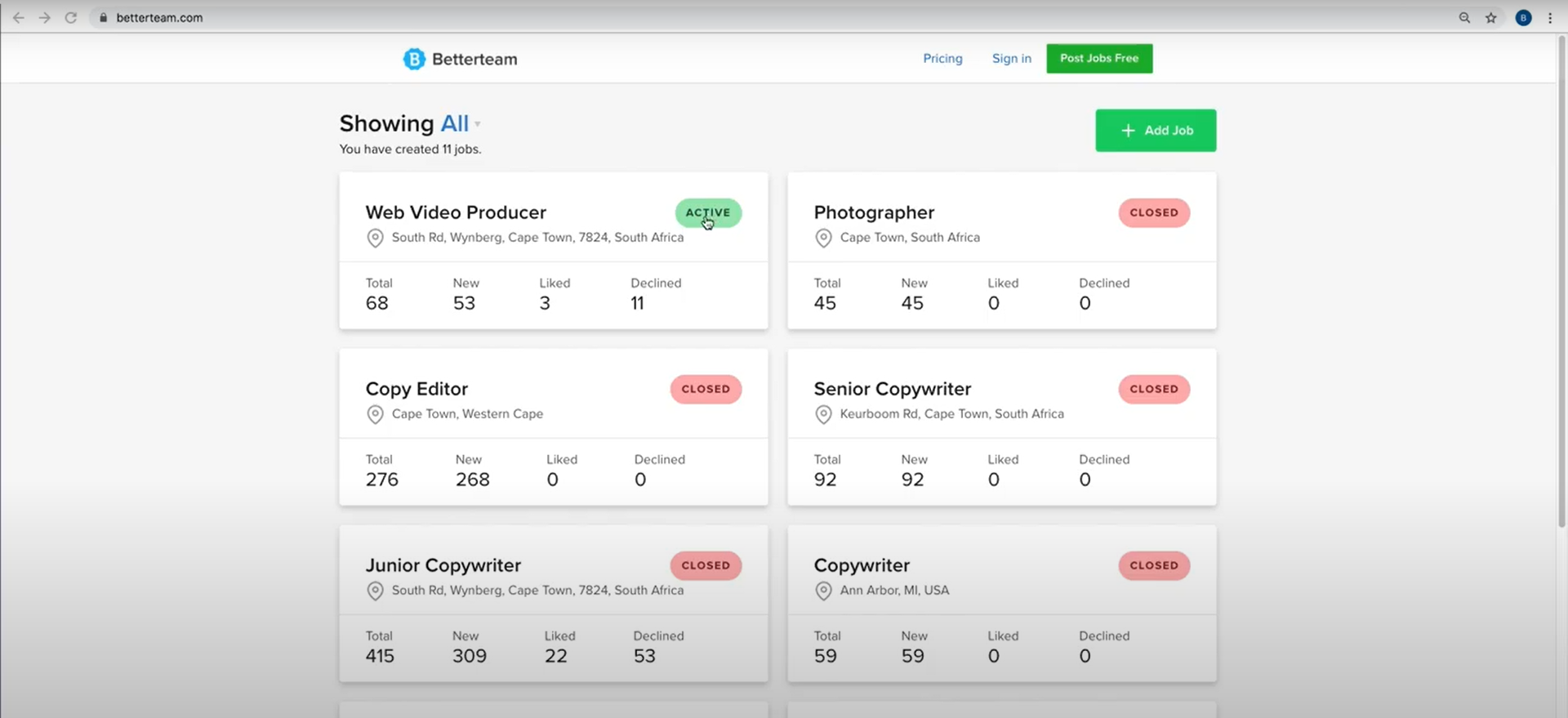
Task: Toggle ACTIVE status on Web Video Producer
Action: pos(708,212)
